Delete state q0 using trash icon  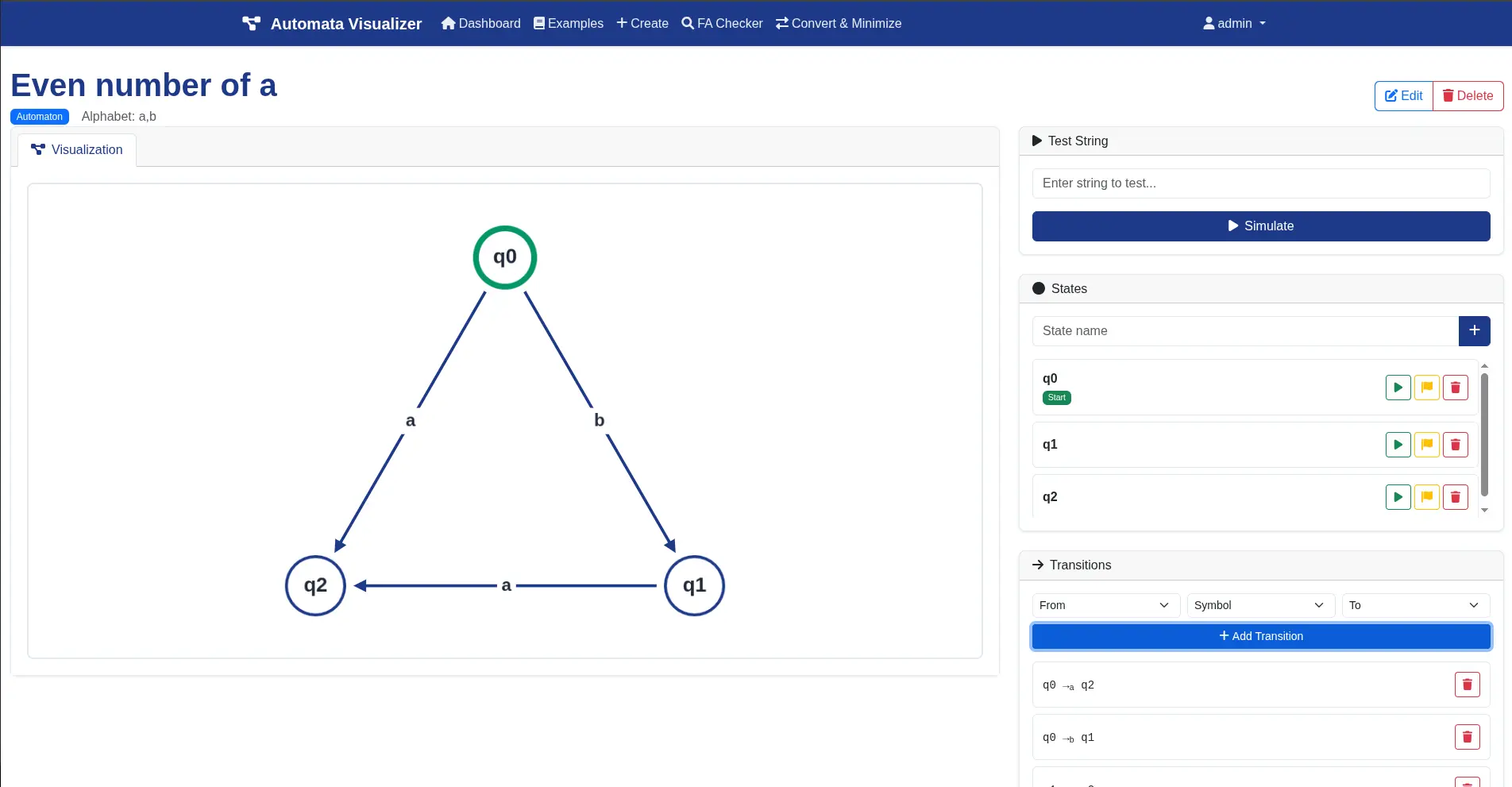click(1455, 388)
